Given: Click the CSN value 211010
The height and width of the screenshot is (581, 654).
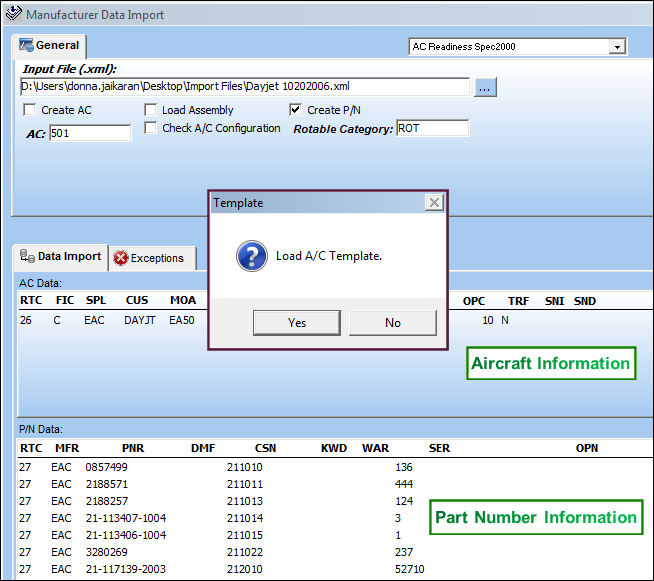Looking at the screenshot, I should (x=245, y=467).
